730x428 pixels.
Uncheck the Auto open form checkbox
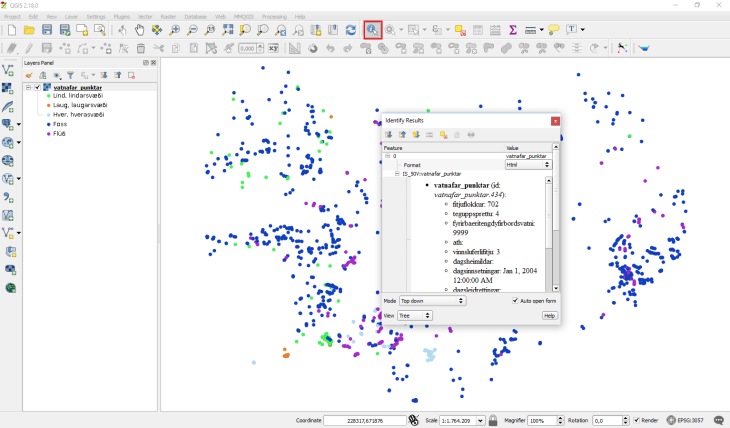[x=515, y=300]
